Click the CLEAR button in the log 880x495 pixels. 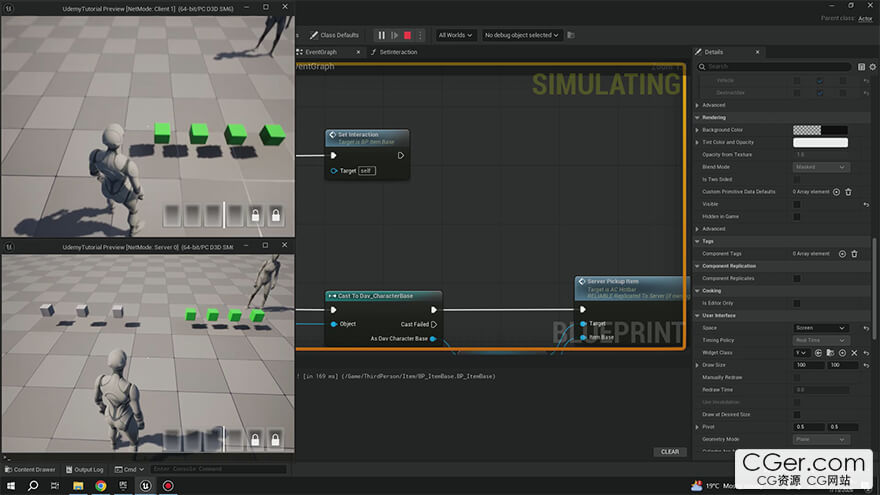[670, 452]
